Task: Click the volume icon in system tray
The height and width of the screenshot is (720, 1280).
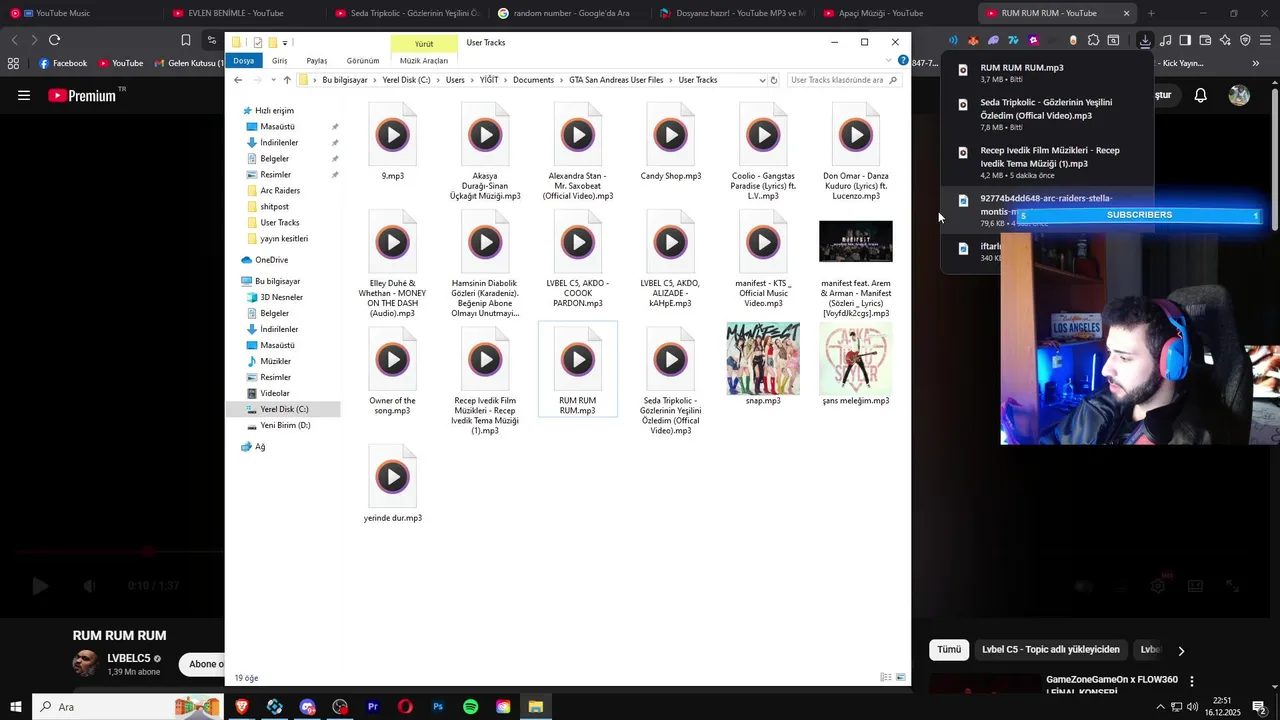Action: 1192,707
